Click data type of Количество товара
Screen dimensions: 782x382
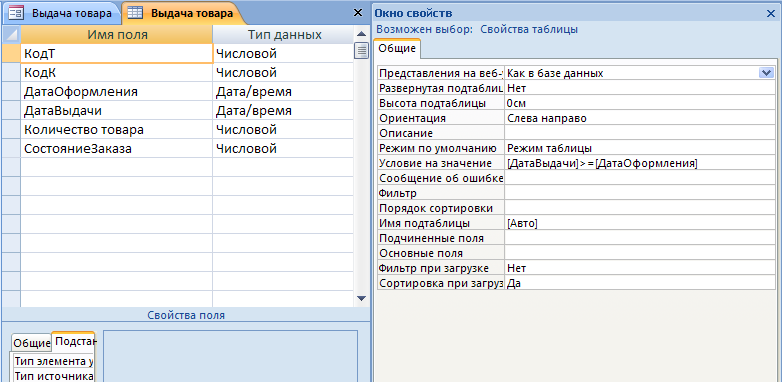pyautogui.click(x=284, y=130)
